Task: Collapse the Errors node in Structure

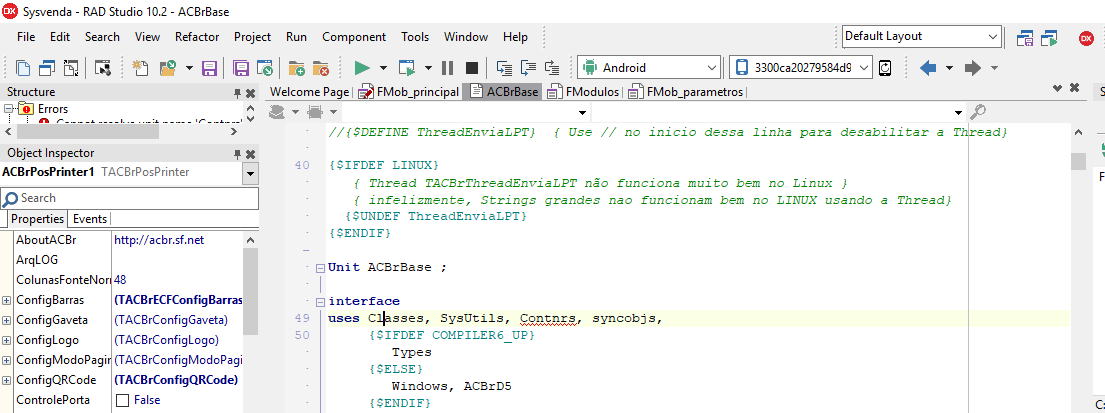Action: [x=8, y=109]
